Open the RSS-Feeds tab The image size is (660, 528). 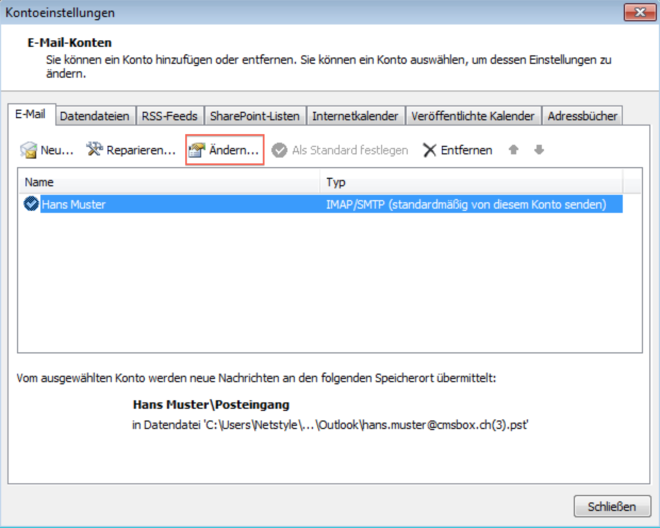click(170, 116)
